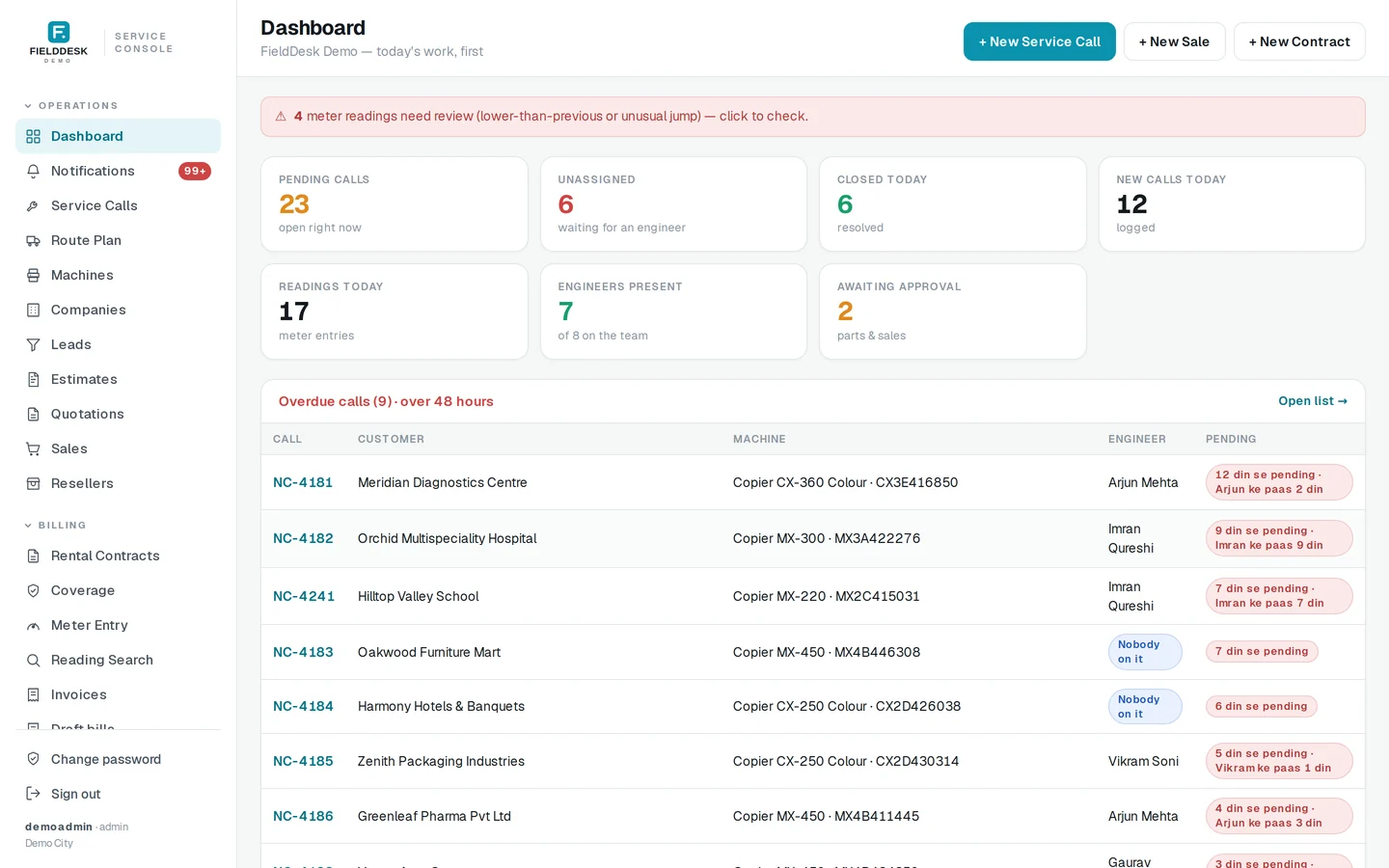
Task: Collapse the Operations section
Action: coord(71,106)
